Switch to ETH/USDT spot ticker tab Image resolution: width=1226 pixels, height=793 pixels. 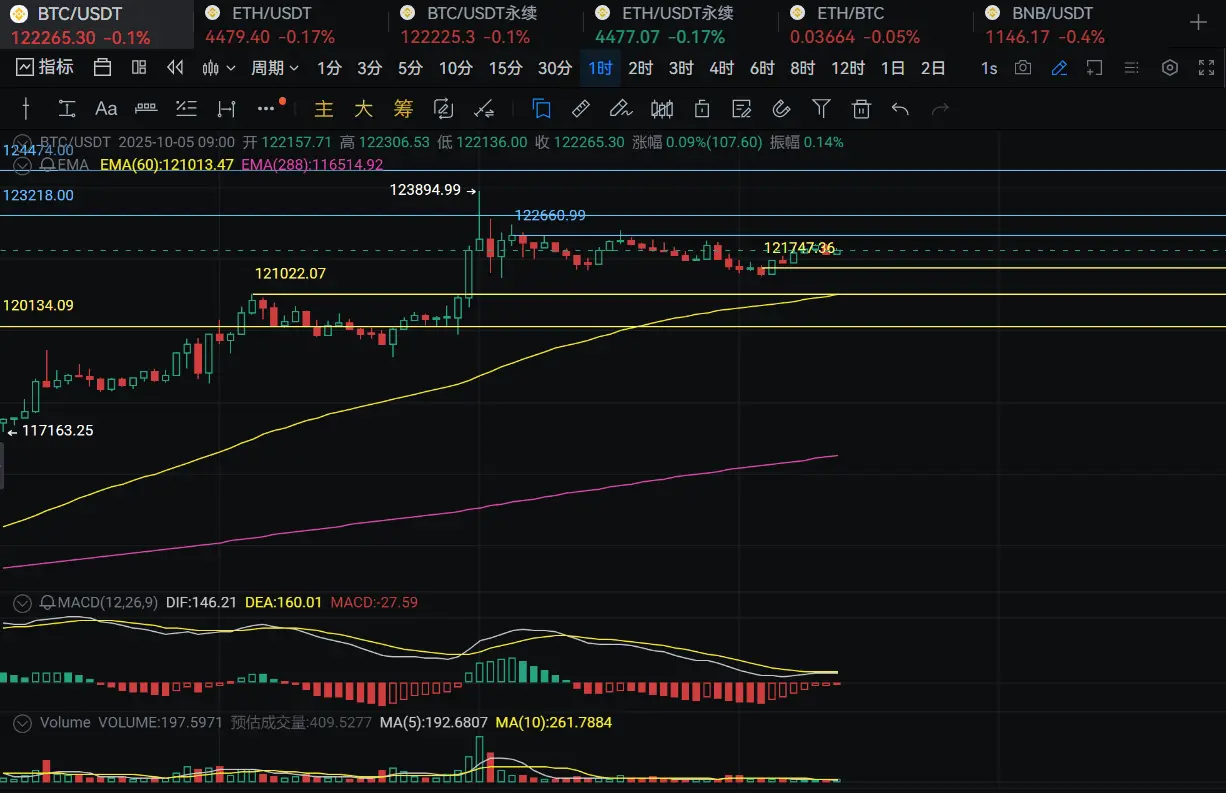click(288, 25)
